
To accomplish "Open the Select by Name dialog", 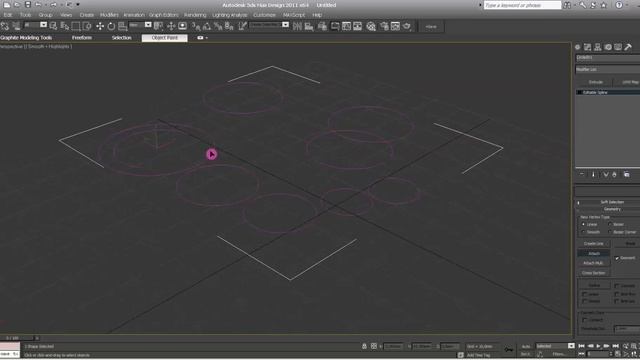I will pyautogui.click(x=64, y=26).
